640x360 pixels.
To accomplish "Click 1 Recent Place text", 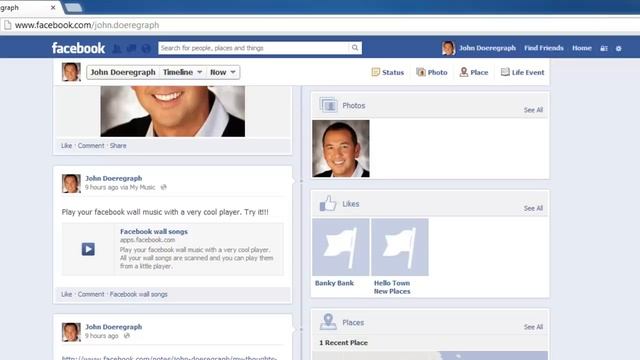I will (343, 343).
